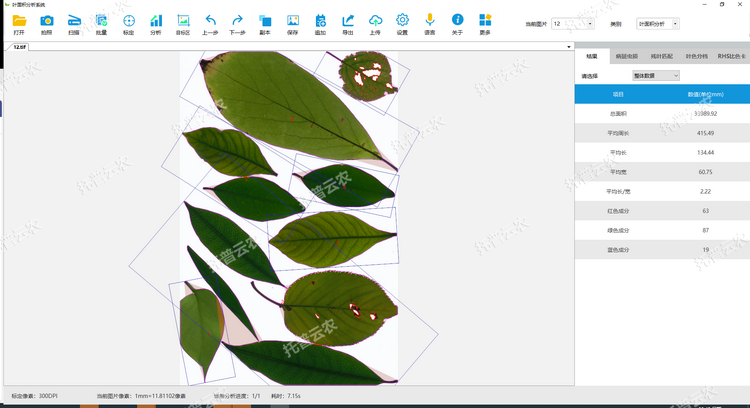Open 批量 batch processing
The height and width of the screenshot is (408, 750).
click(101, 21)
